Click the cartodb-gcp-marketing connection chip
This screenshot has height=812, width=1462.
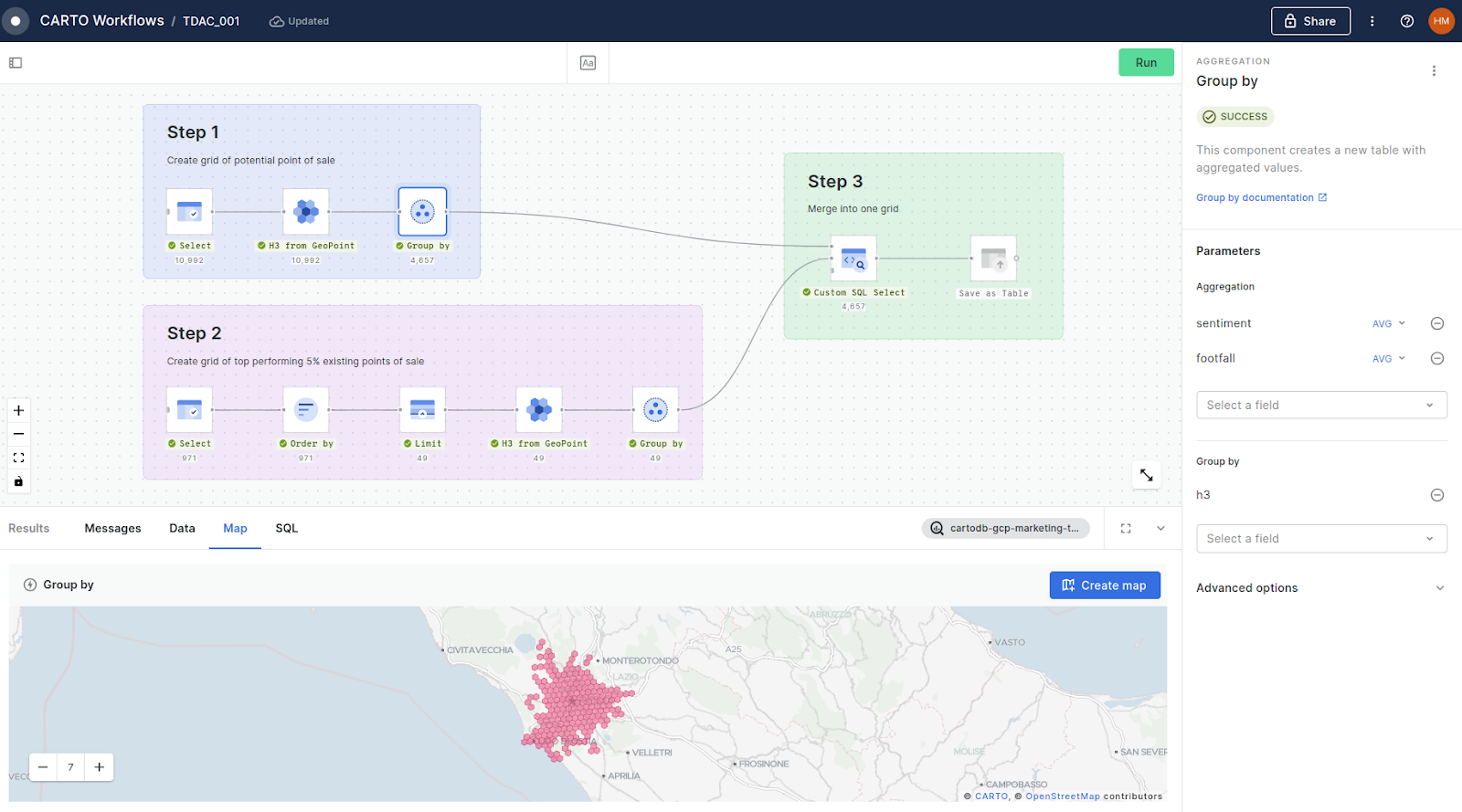click(1005, 528)
